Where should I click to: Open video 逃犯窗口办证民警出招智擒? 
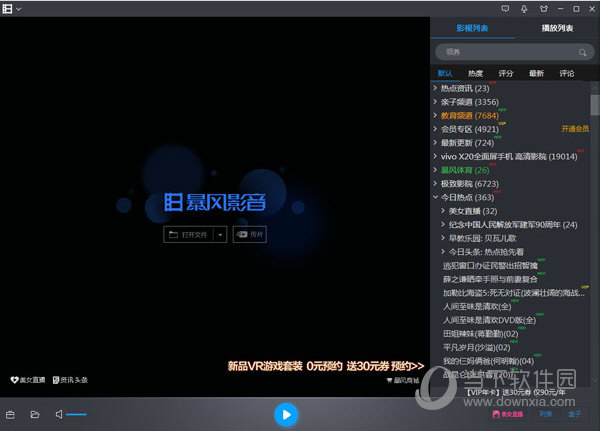pos(490,265)
